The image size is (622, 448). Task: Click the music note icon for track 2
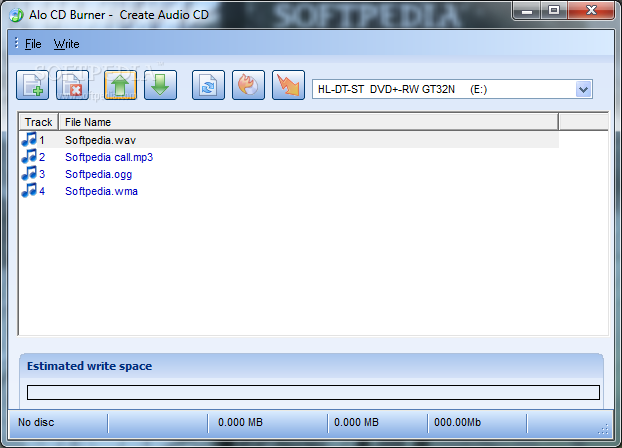click(29, 157)
